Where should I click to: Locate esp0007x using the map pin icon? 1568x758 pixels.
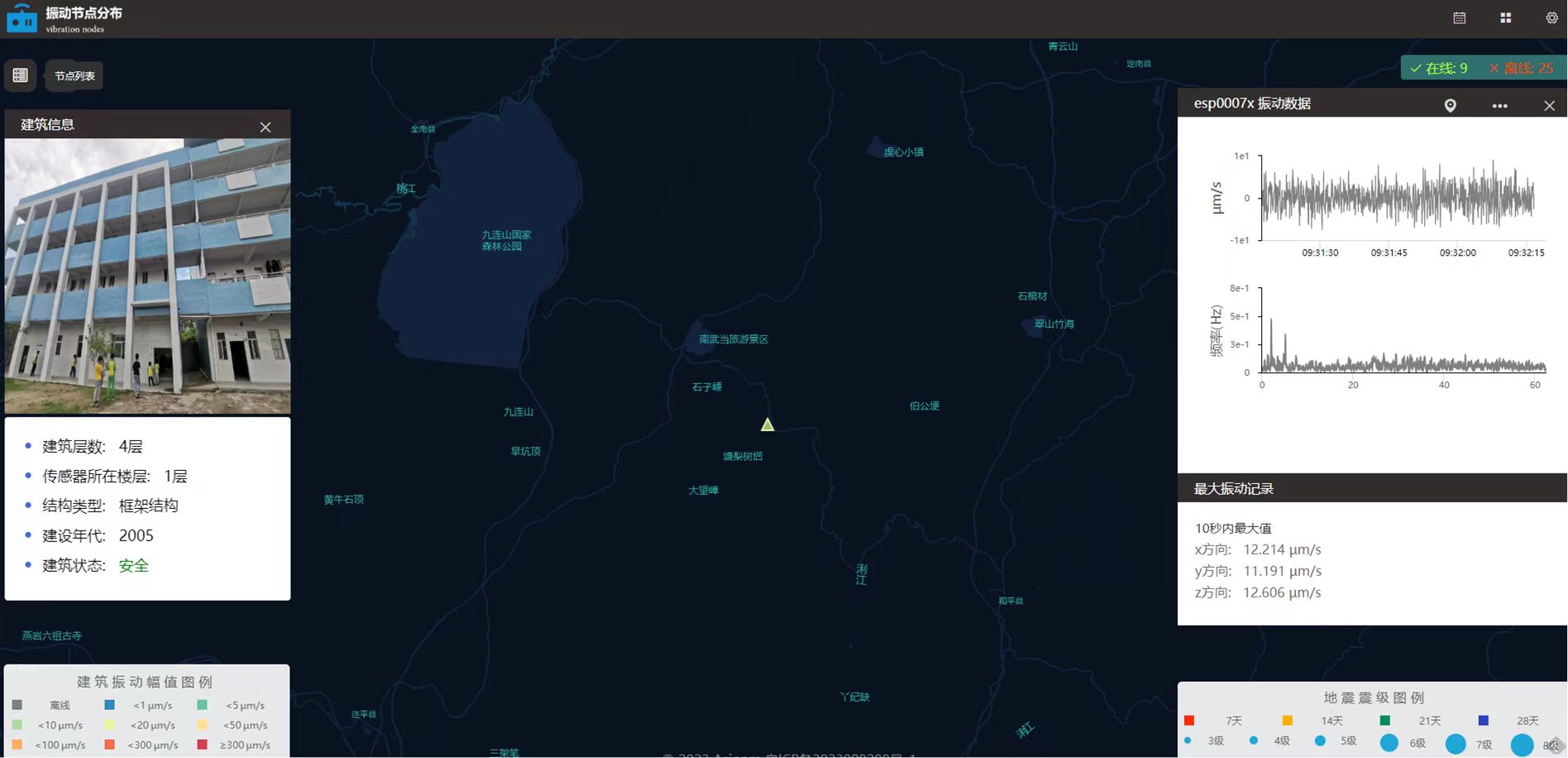(x=1450, y=105)
